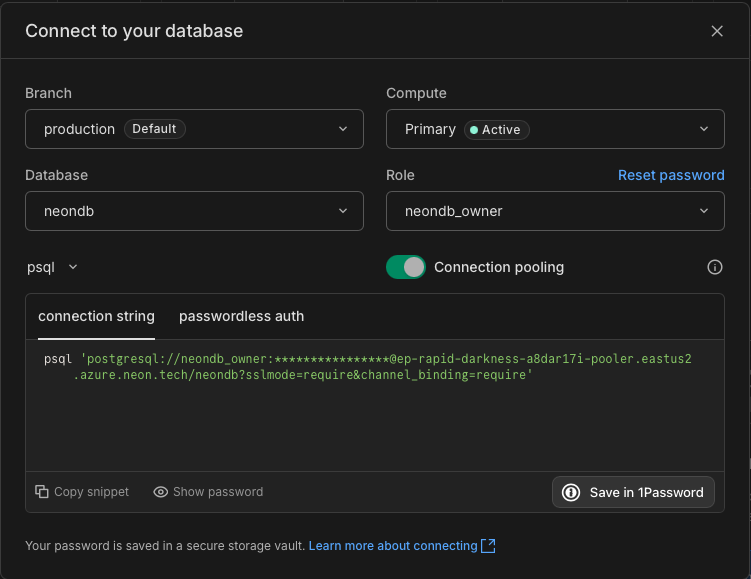This screenshot has height=579, width=751.
Task: Click the external link icon after Learn more
Action: [488, 545]
